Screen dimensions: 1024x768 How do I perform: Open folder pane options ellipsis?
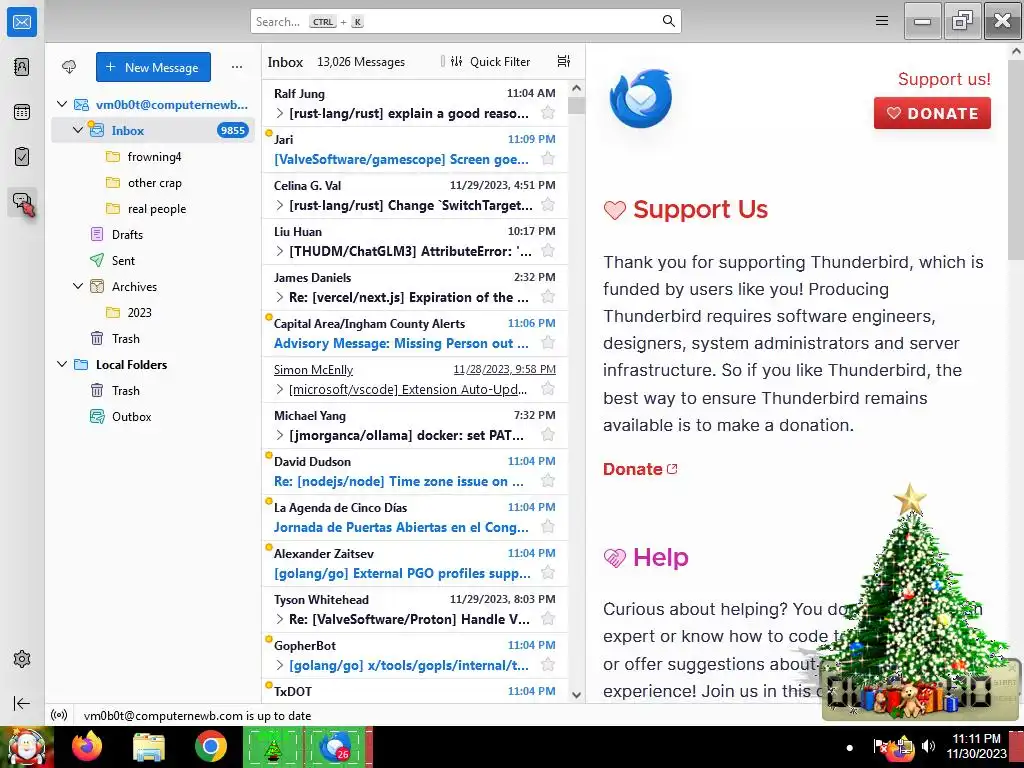[x=237, y=67]
